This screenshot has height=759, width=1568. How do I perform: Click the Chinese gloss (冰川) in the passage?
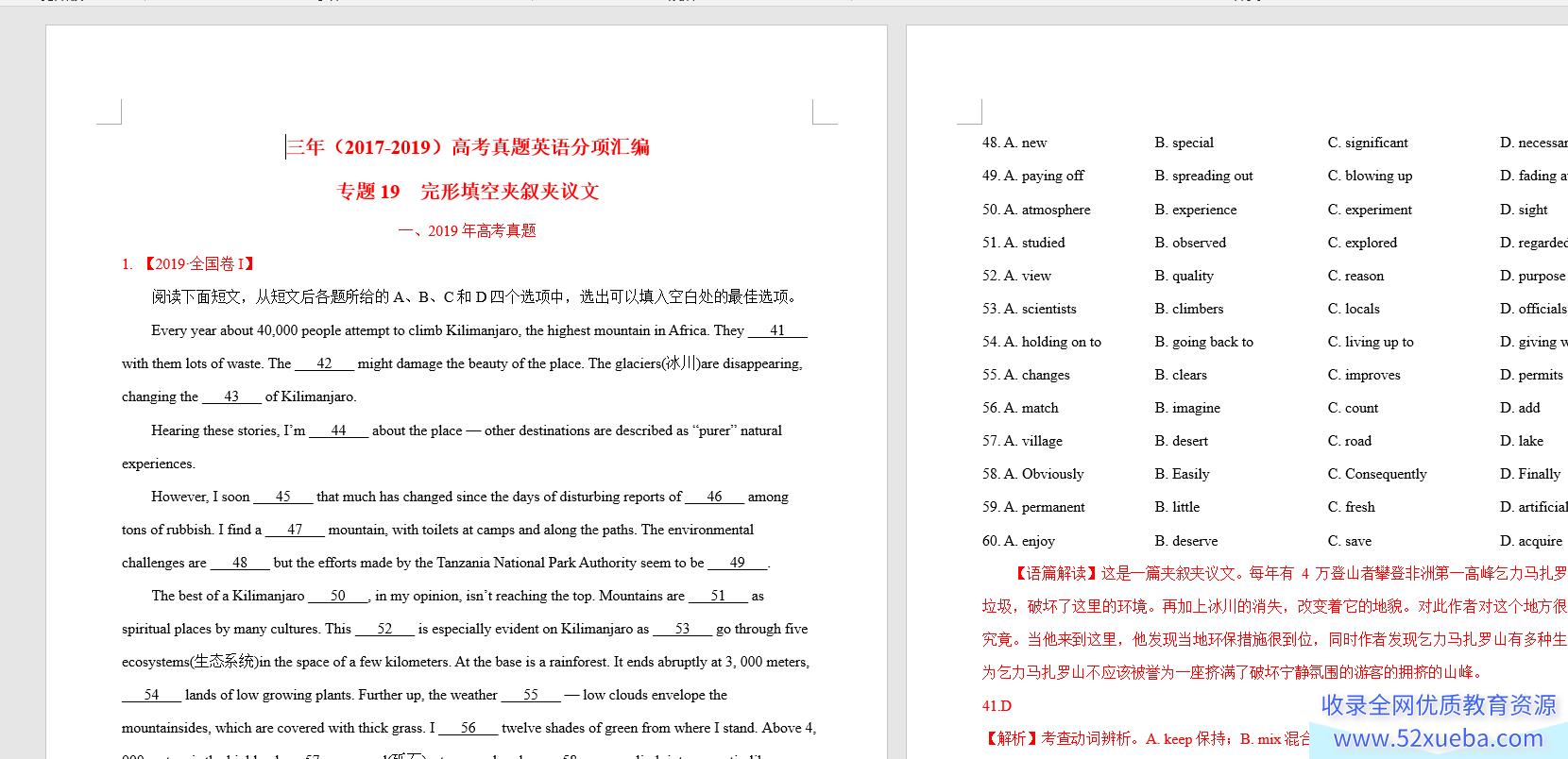point(679,363)
